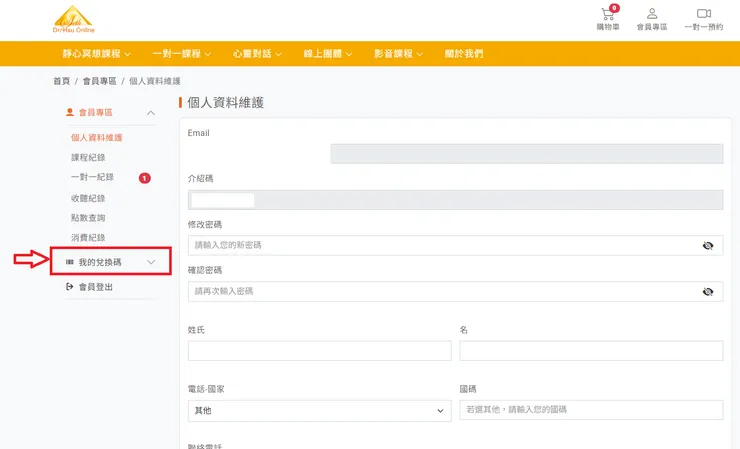The image size is (740, 449).
Task: Open the 一對一預約 video camera icon
Action: point(704,14)
